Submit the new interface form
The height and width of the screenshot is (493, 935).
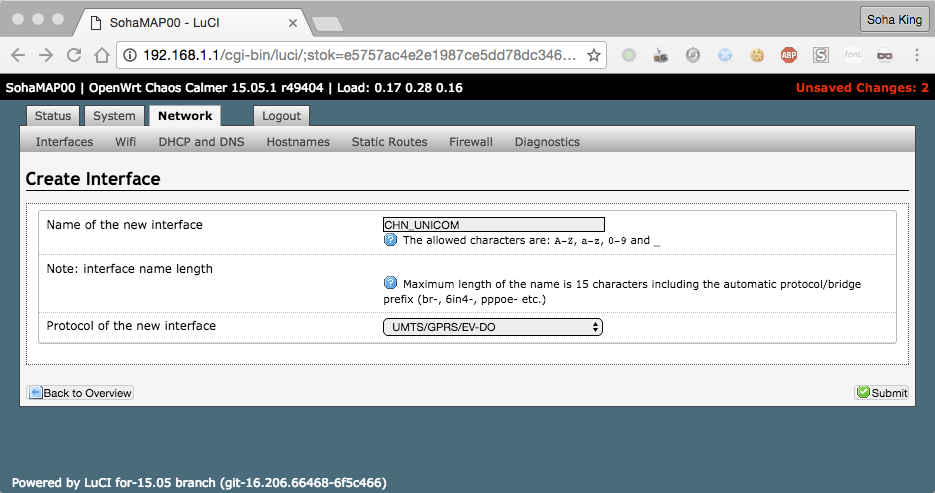pos(881,392)
